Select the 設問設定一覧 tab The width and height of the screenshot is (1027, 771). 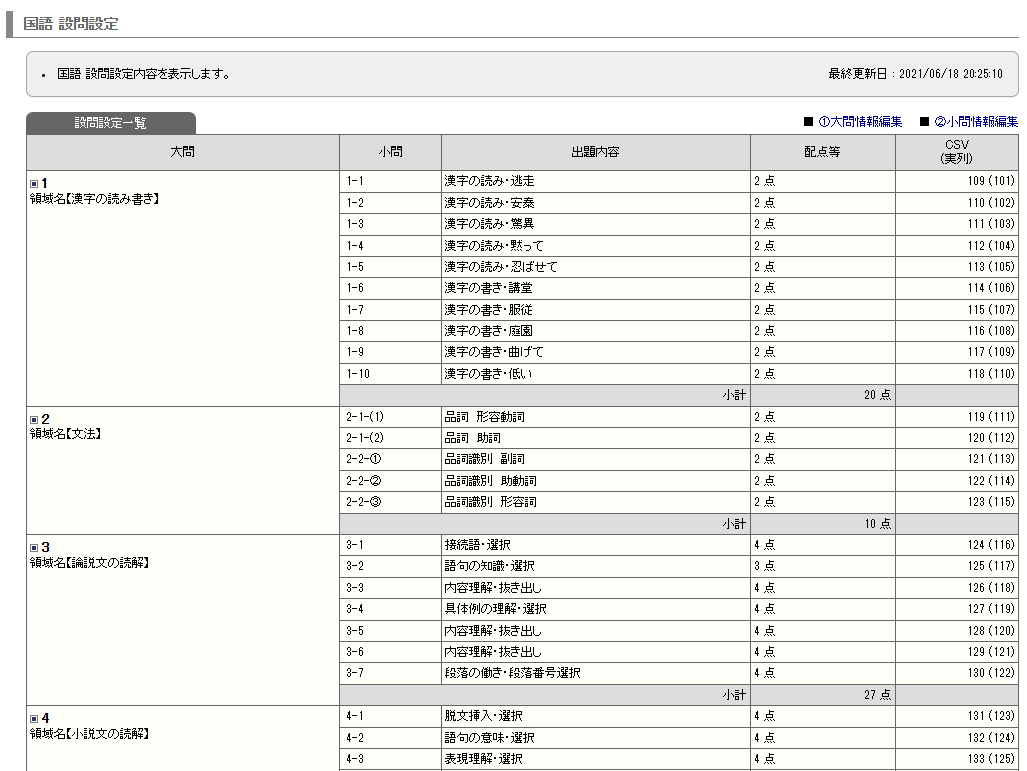[x=111, y=123]
